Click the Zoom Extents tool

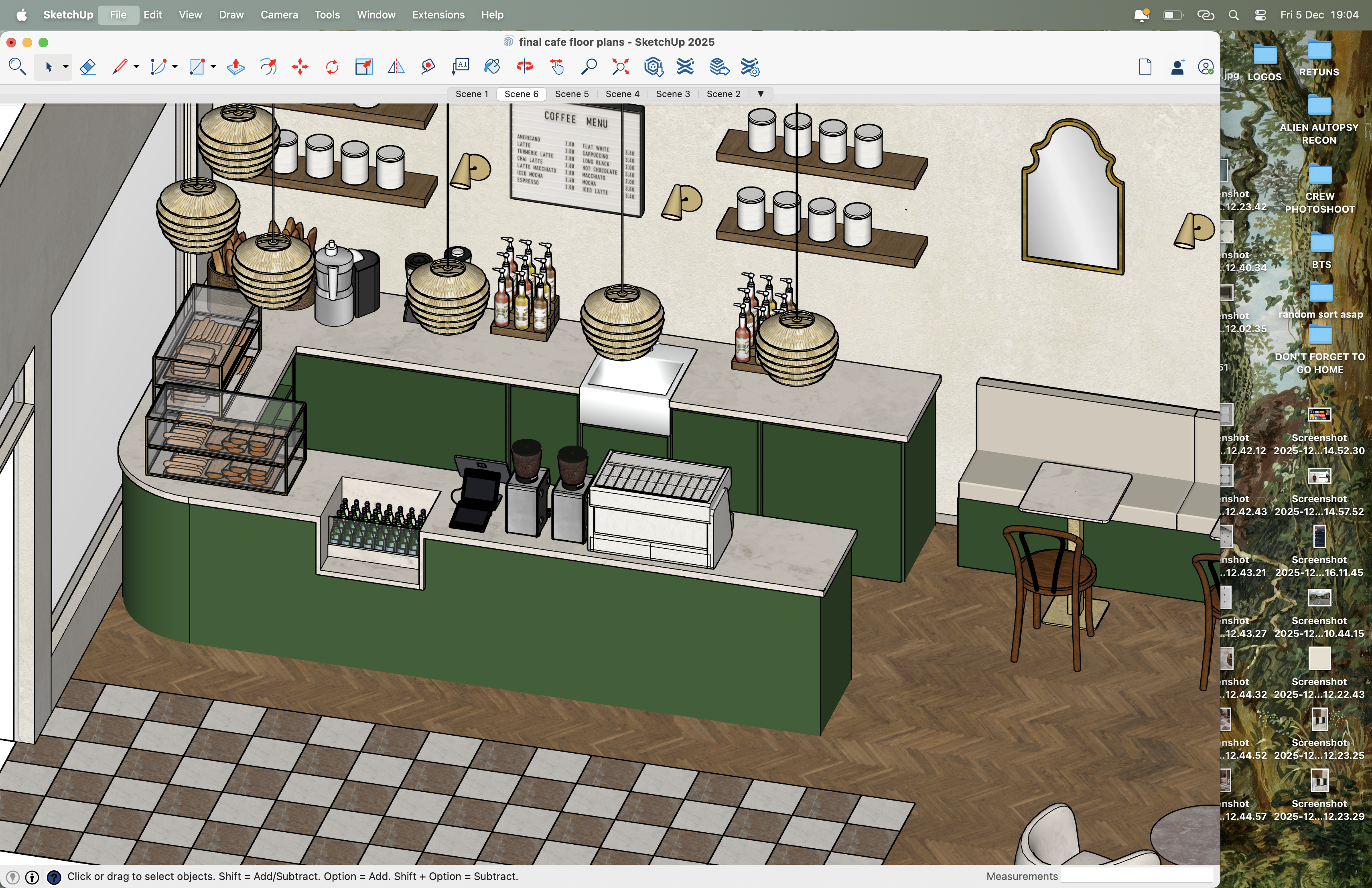coord(620,67)
